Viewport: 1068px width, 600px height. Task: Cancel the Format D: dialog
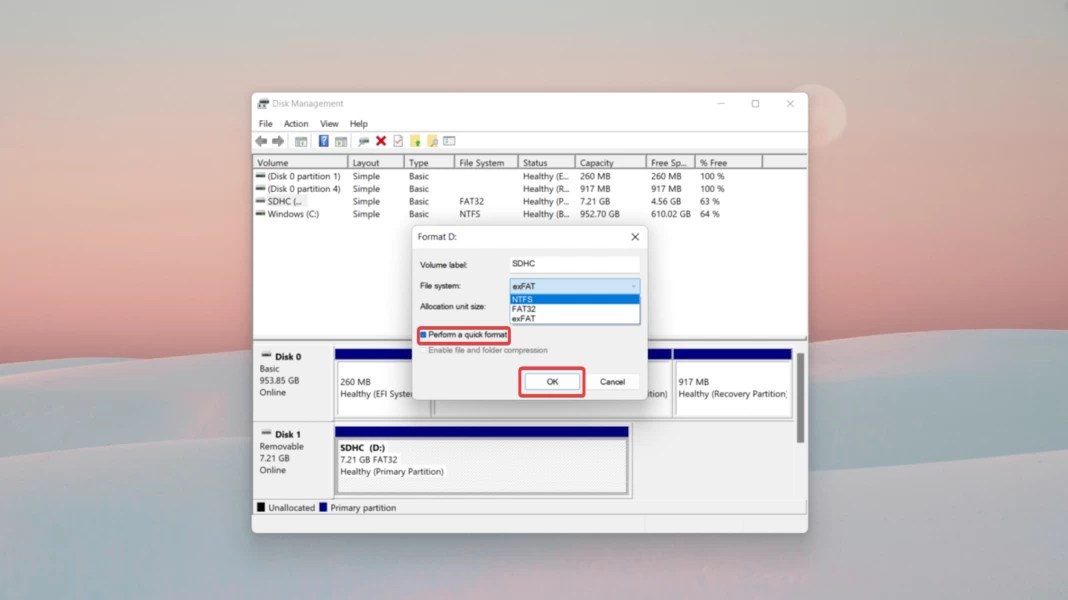614,381
